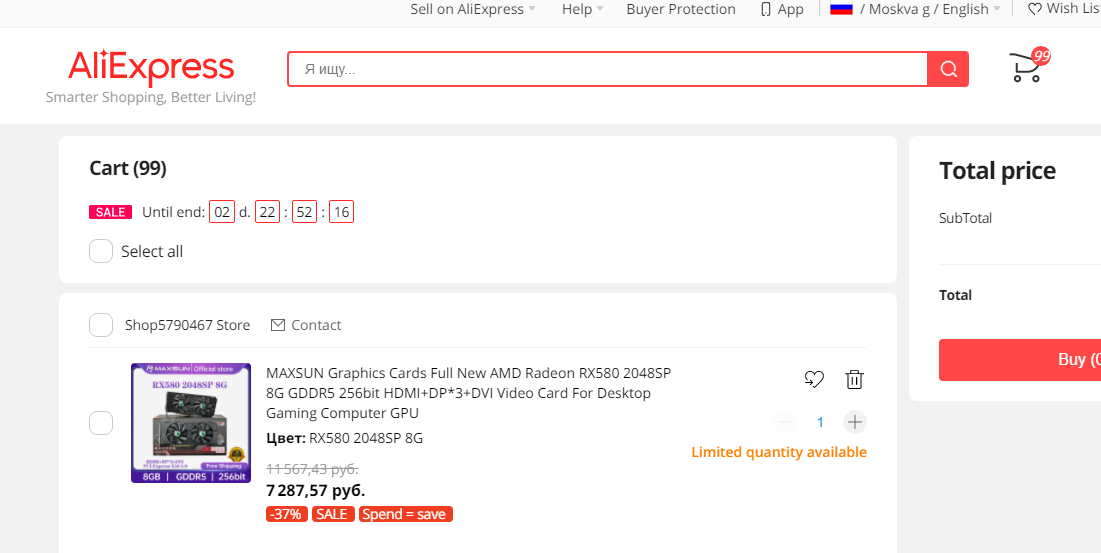Click the SubTotal label
Image resolution: width=1101 pixels, height=553 pixels.
[965, 218]
